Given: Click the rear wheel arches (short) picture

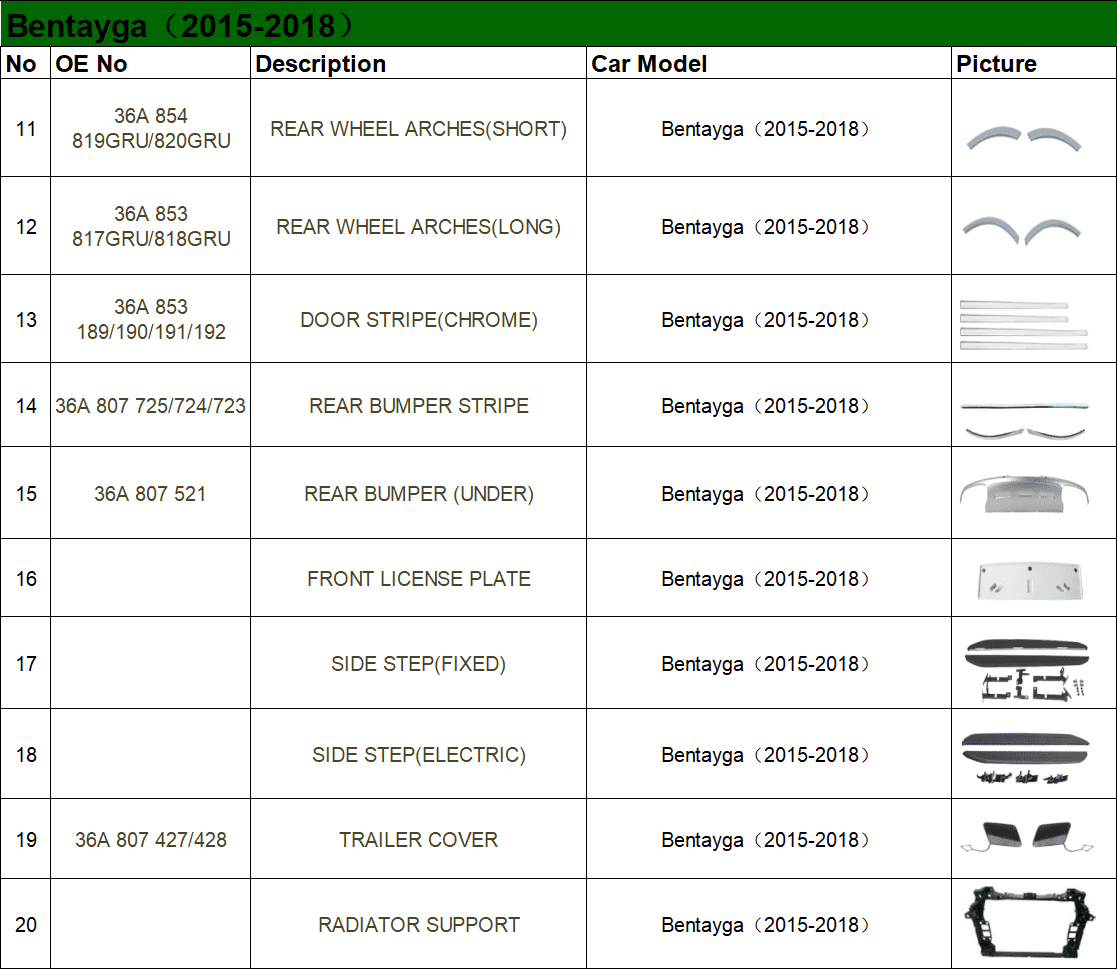Looking at the screenshot, I should tap(1025, 137).
